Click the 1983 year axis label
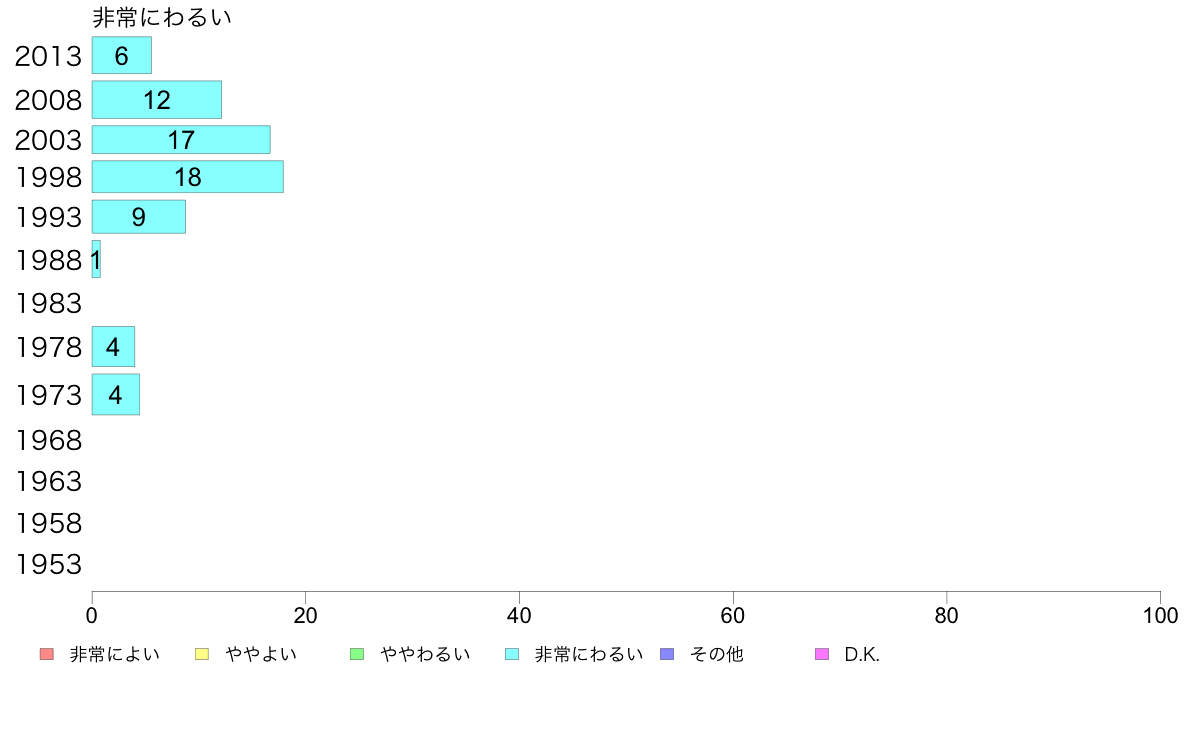 click(x=48, y=304)
